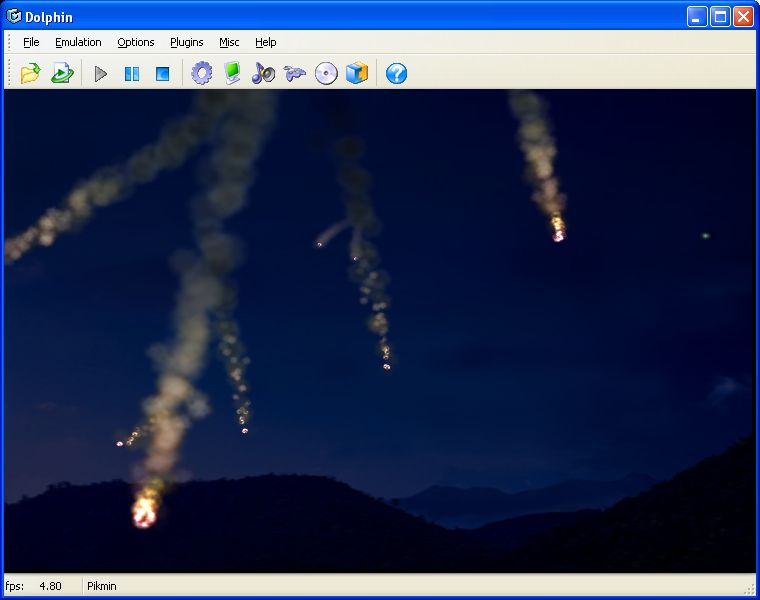
Task: Click the blue-and-orange cube icon
Action: pyautogui.click(x=357, y=74)
